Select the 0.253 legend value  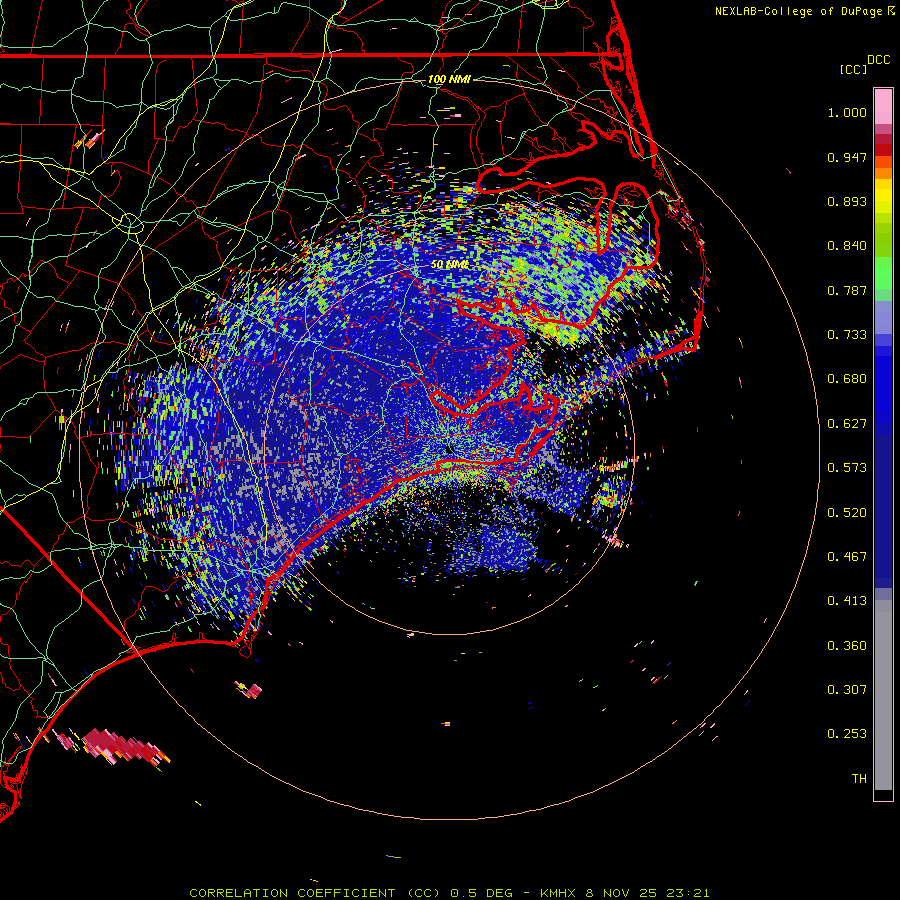pyautogui.click(x=847, y=734)
